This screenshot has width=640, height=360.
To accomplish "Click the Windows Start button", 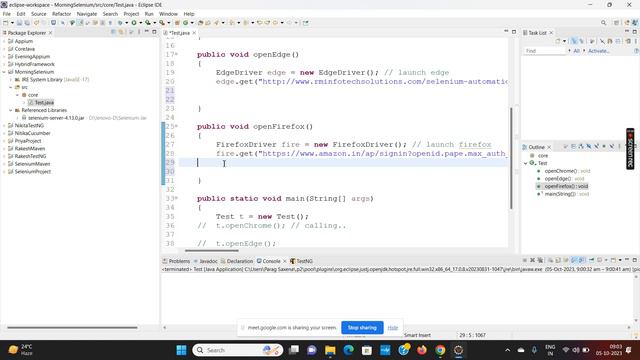I will point(181,350).
